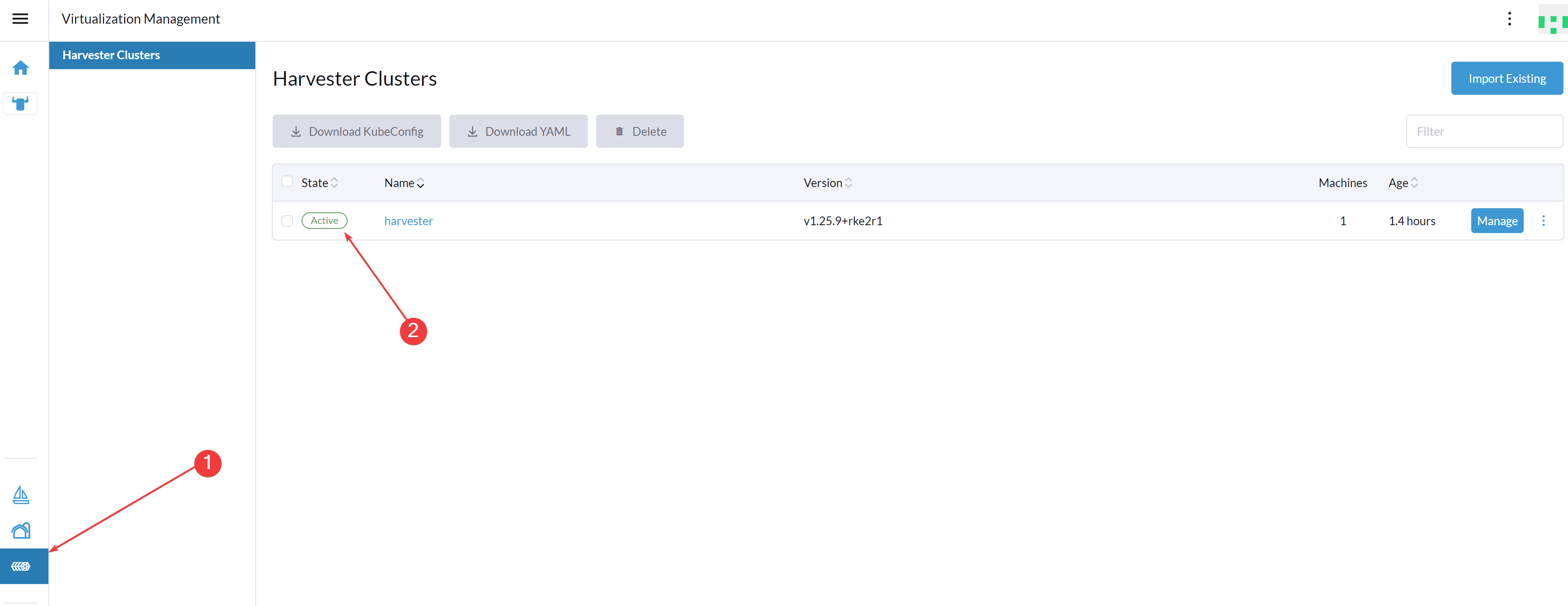Tick the harvester row checkbox
The width and height of the screenshot is (1568, 606).
pos(287,221)
